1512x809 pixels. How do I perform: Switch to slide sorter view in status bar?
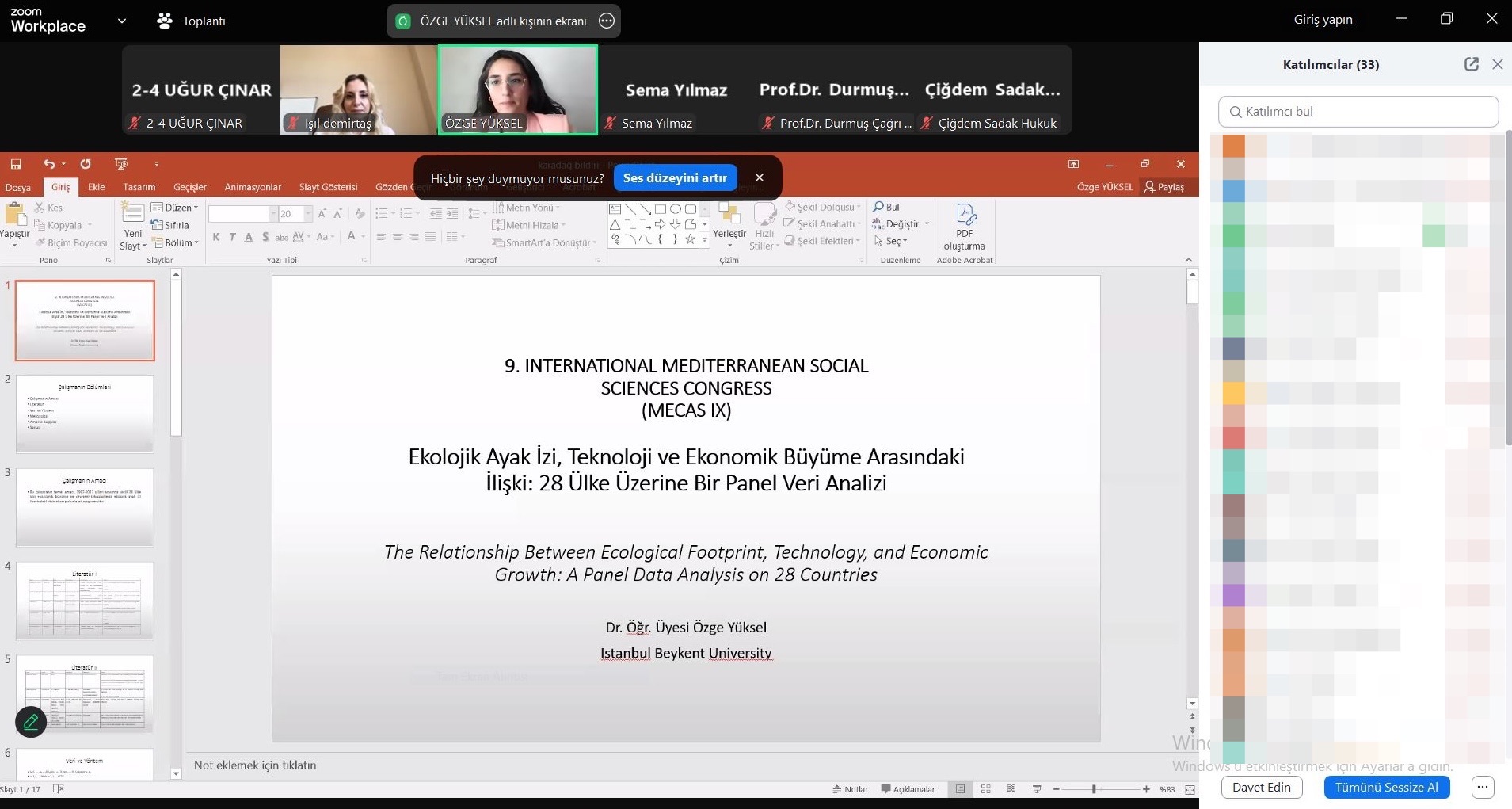tap(986, 789)
